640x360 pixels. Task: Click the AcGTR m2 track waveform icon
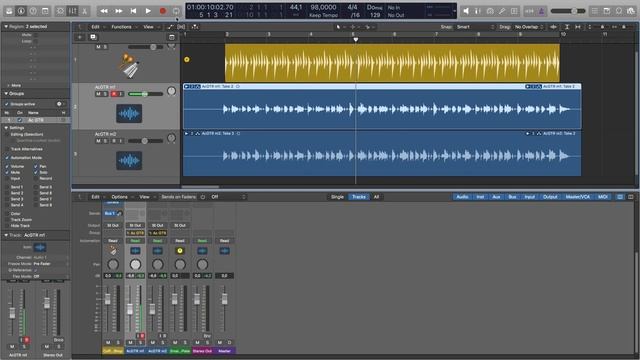click(129, 160)
